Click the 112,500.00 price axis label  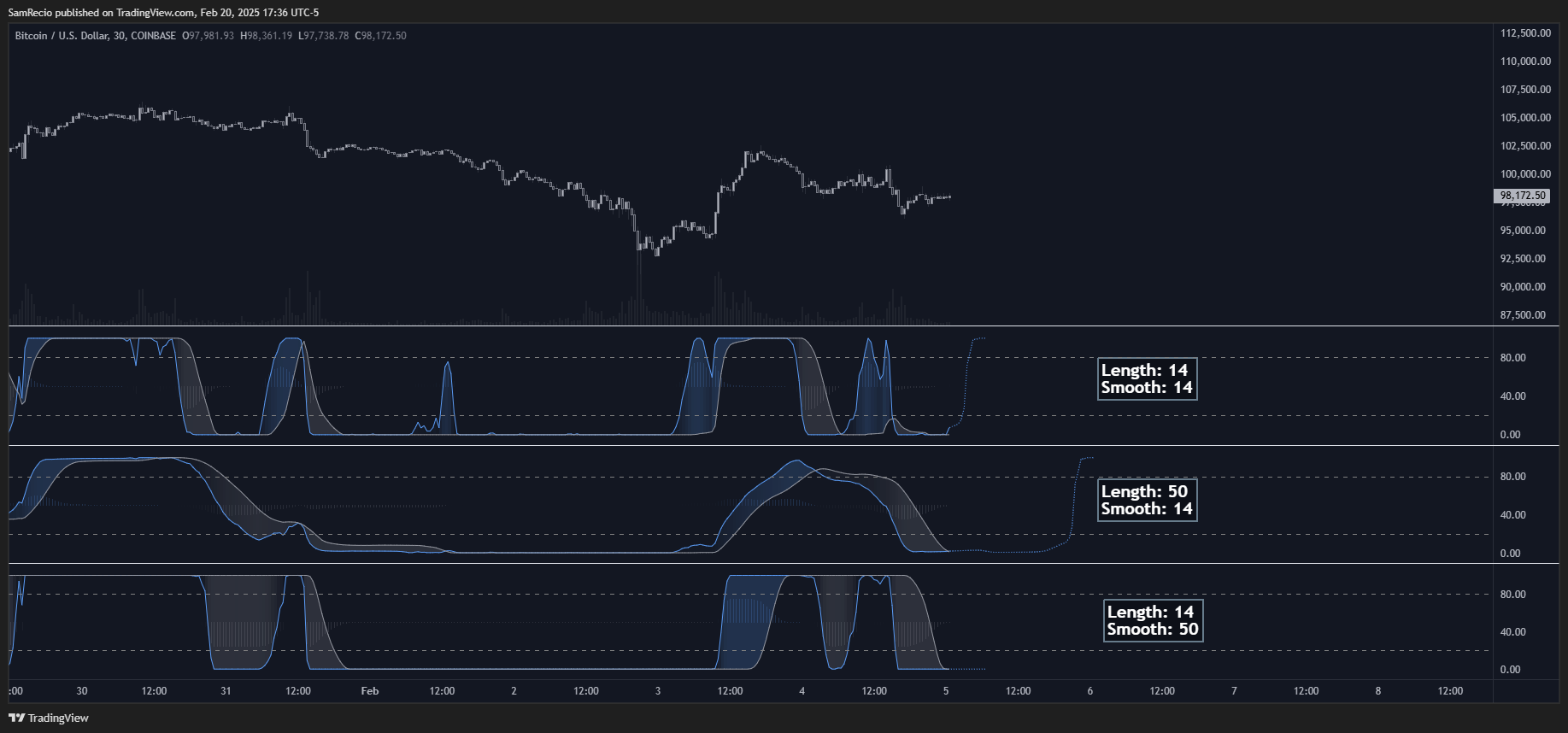(1525, 33)
